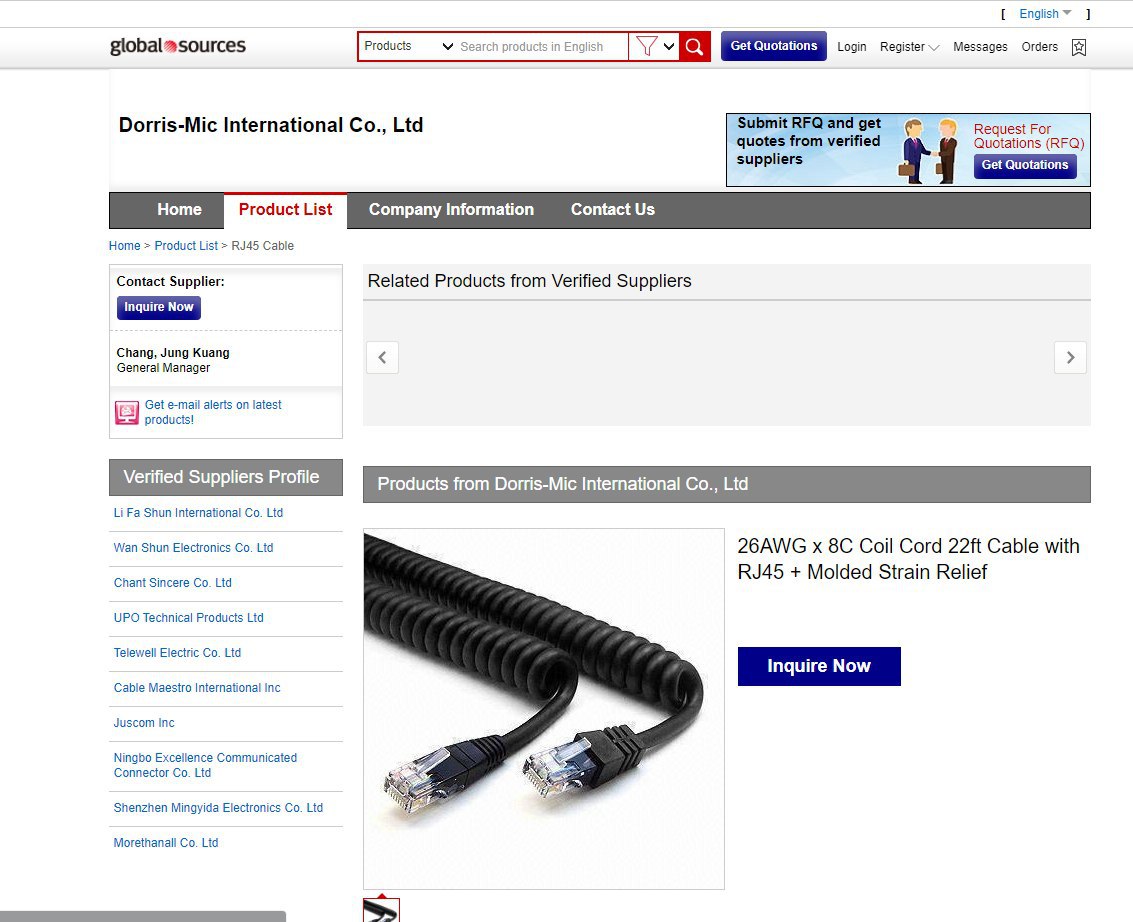Expand the Register dropdown menu
The width and height of the screenshot is (1133, 922).
(x=909, y=47)
